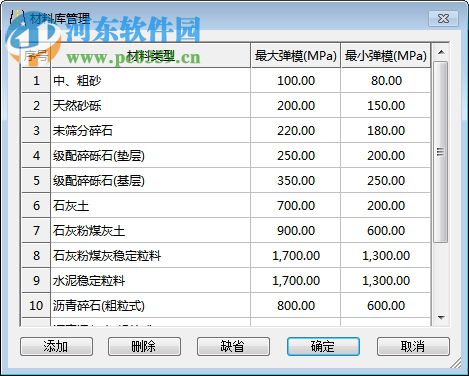Click max modulus 350.00 for 级配碎砾石(基层)
Image resolution: width=469 pixels, height=376 pixels.
(296, 181)
